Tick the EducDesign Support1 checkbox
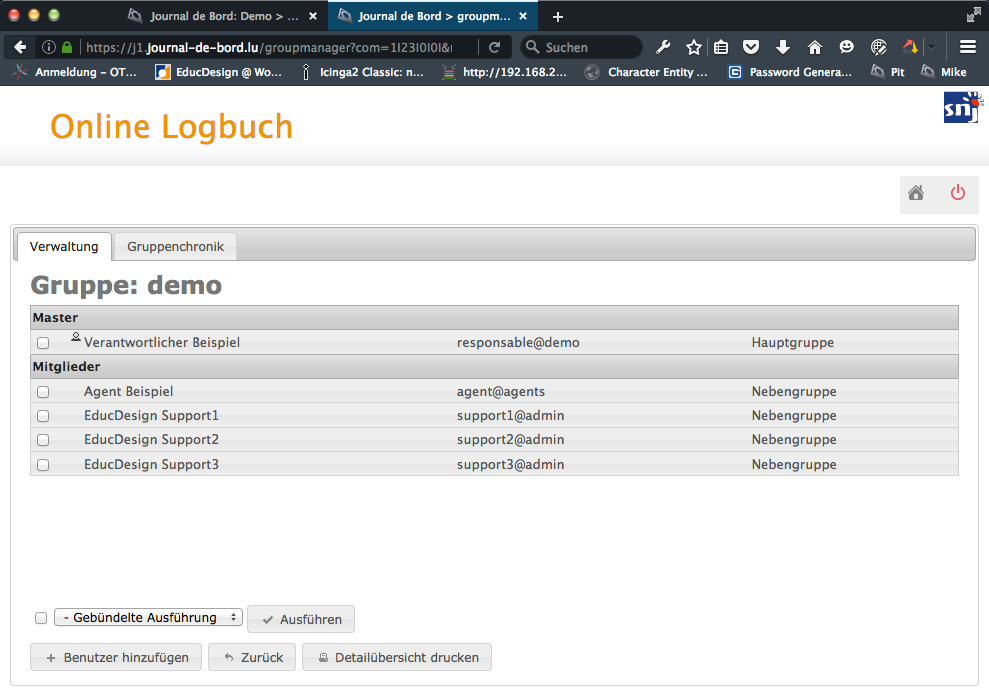 43,416
